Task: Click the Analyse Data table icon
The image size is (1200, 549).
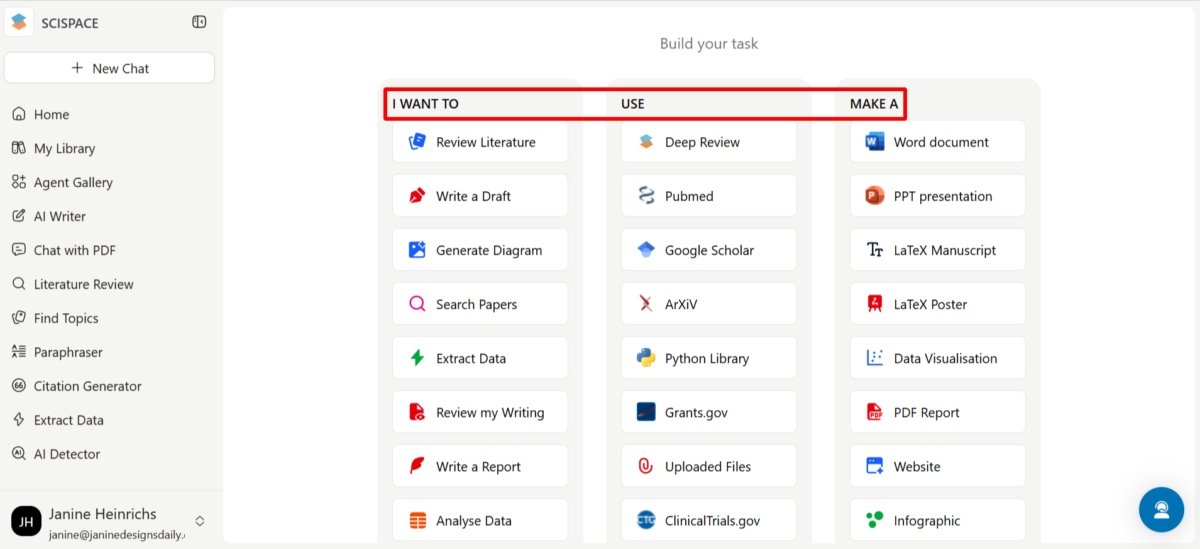Action: pos(417,520)
